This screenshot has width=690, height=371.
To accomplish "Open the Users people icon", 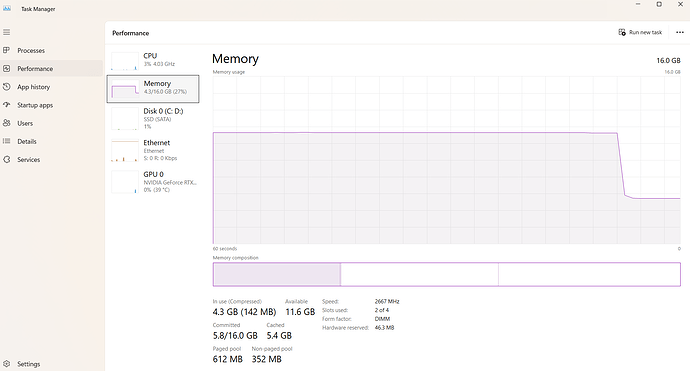I will (x=7, y=123).
